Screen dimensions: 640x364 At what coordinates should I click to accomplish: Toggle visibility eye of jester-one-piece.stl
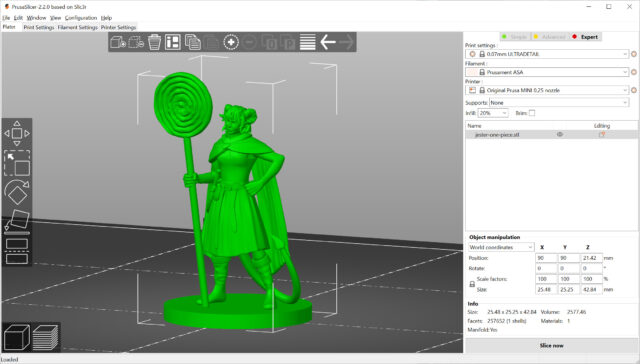coord(560,134)
